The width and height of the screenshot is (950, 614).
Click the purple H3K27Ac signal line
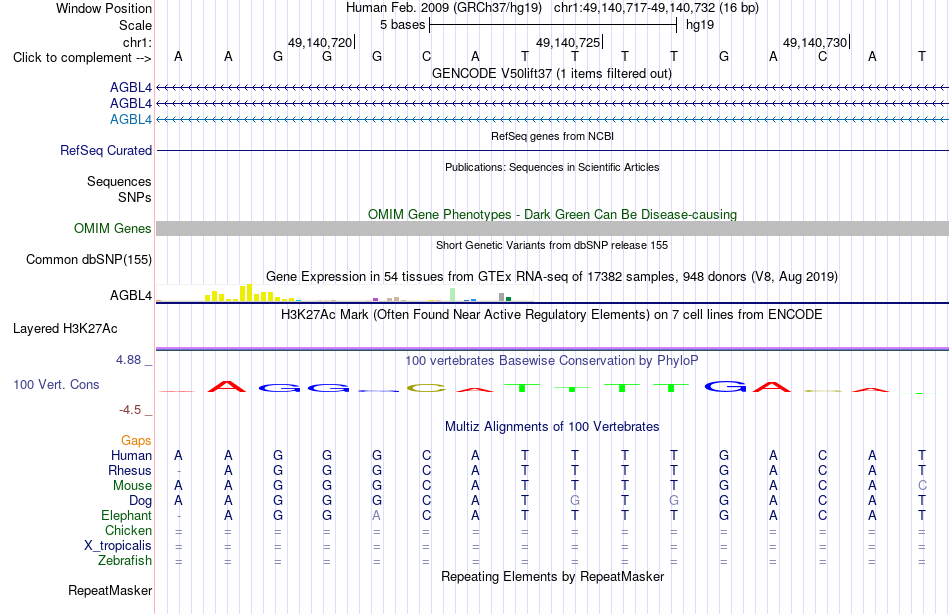(x=552, y=348)
